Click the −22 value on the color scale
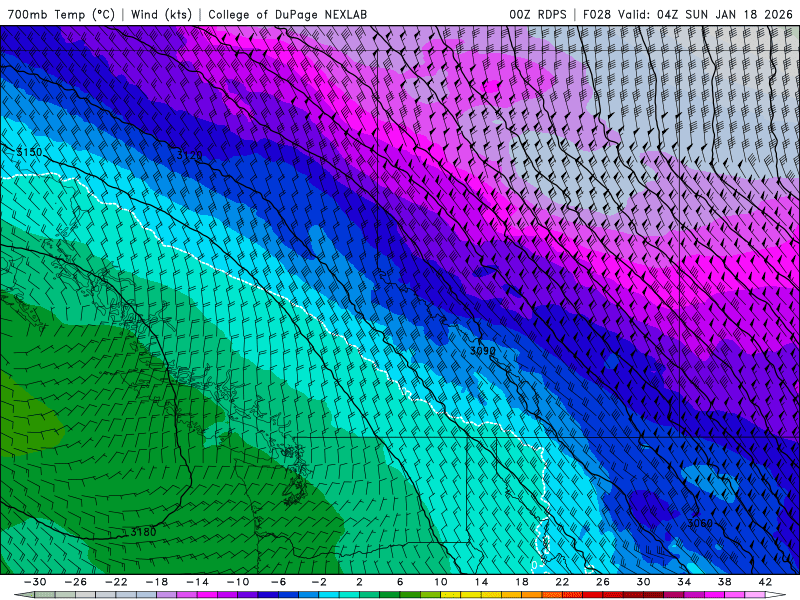This screenshot has width=800, height=600. pyautogui.click(x=116, y=582)
